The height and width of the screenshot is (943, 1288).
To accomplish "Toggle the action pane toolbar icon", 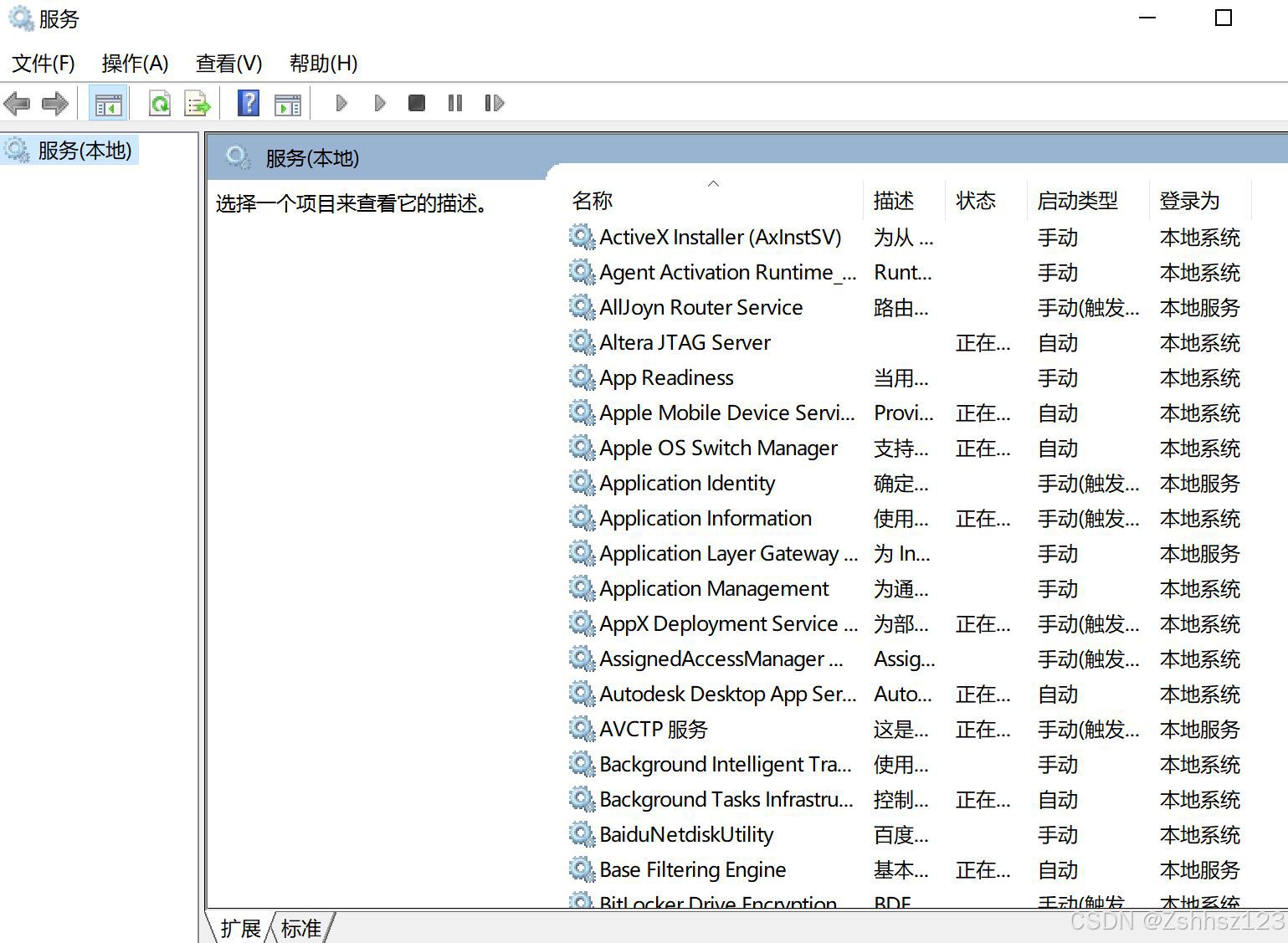I will pyautogui.click(x=287, y=104).
